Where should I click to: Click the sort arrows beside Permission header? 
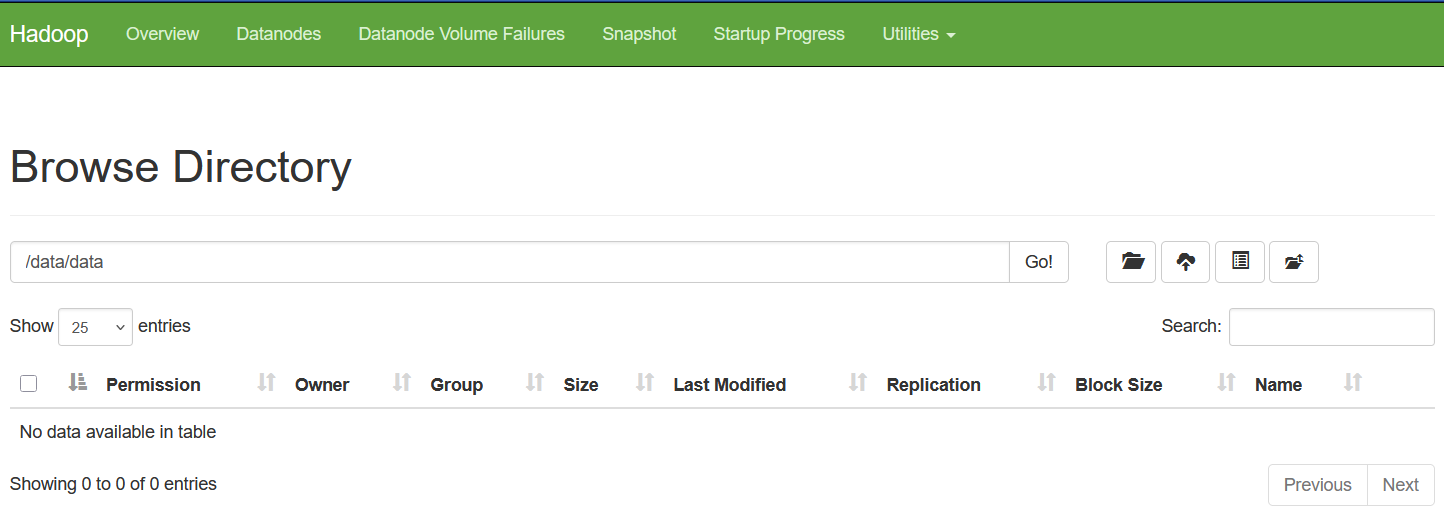click(266, 383)
